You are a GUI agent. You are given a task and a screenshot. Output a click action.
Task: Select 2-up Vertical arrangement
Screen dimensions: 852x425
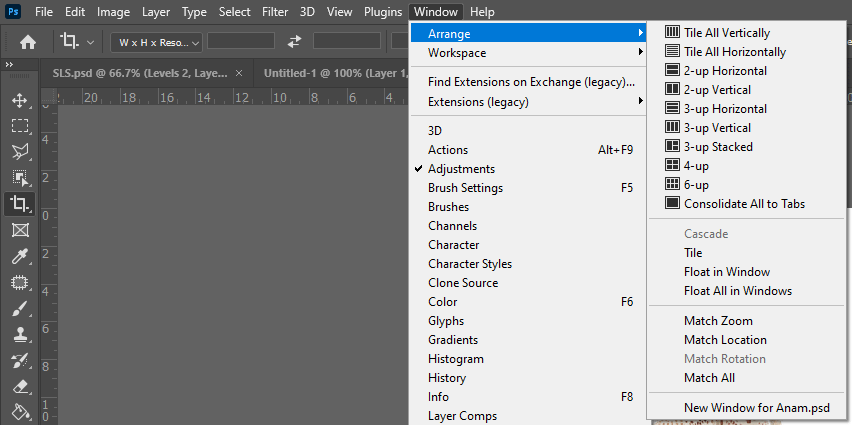[x=717, y=90]
